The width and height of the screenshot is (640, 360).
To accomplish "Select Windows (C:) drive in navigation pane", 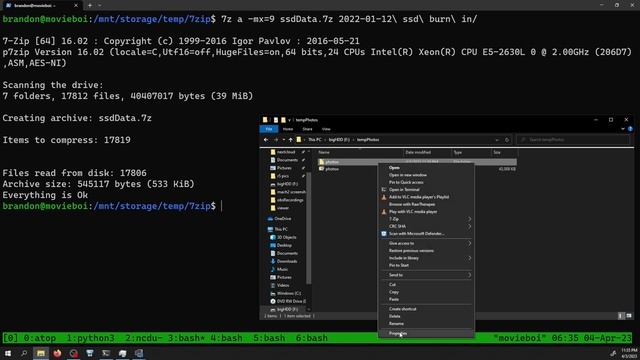I will pyautogui.click(x=286, y=293).
